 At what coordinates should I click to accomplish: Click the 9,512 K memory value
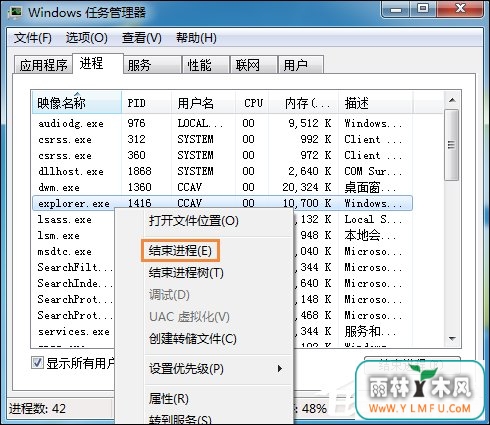click(x=310, y=123)
